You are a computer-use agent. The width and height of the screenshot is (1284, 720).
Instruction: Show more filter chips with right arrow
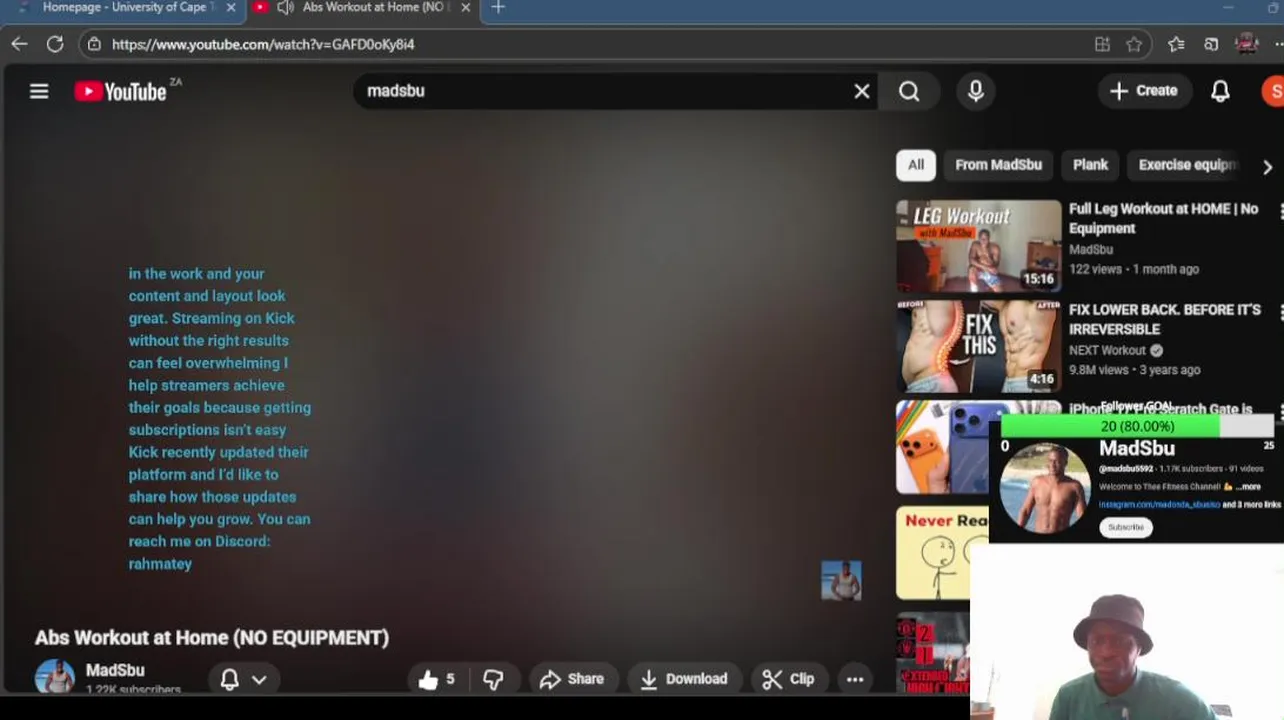[x=1267, y=167]
